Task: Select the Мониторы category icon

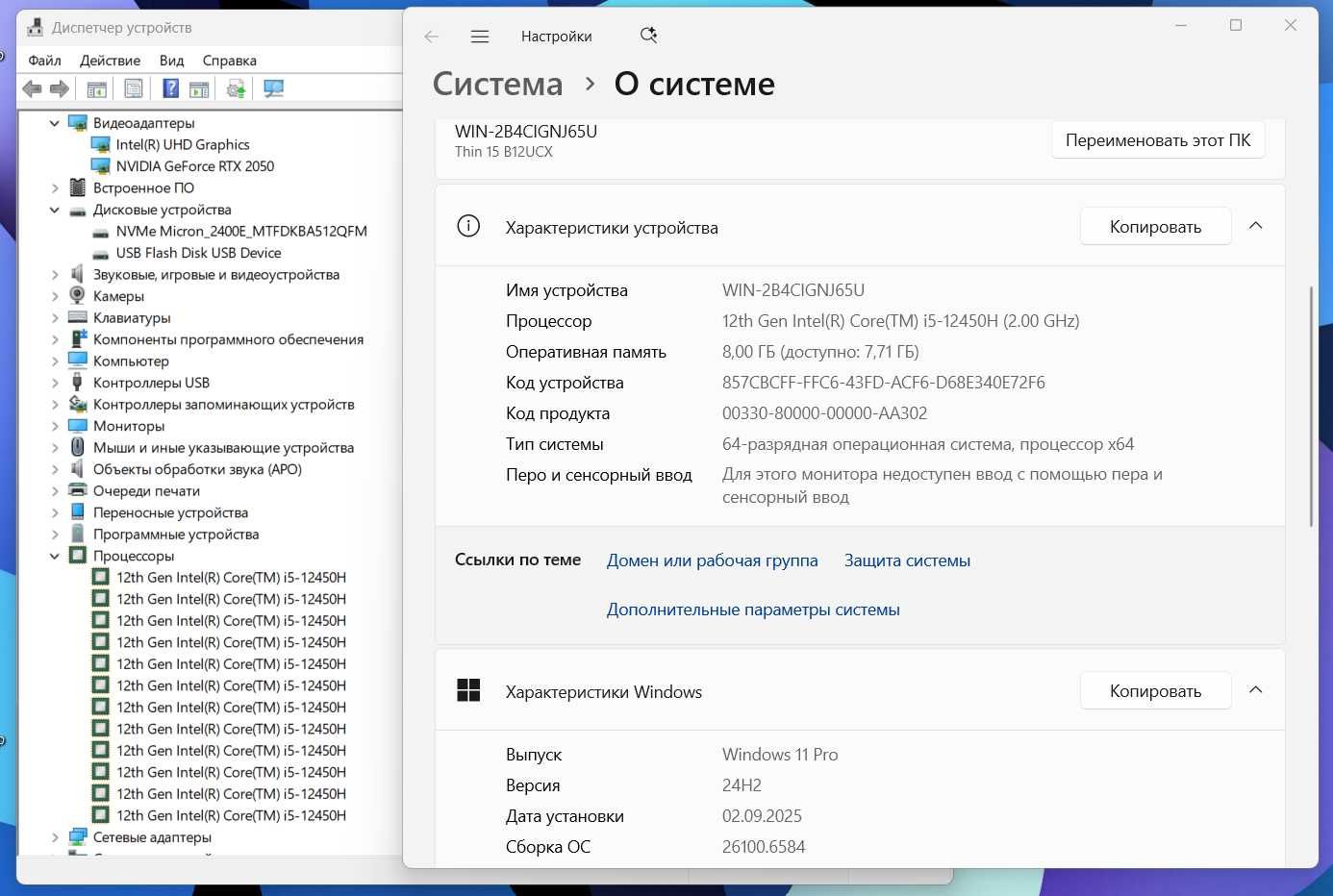Action: click(x=77, y=426)
